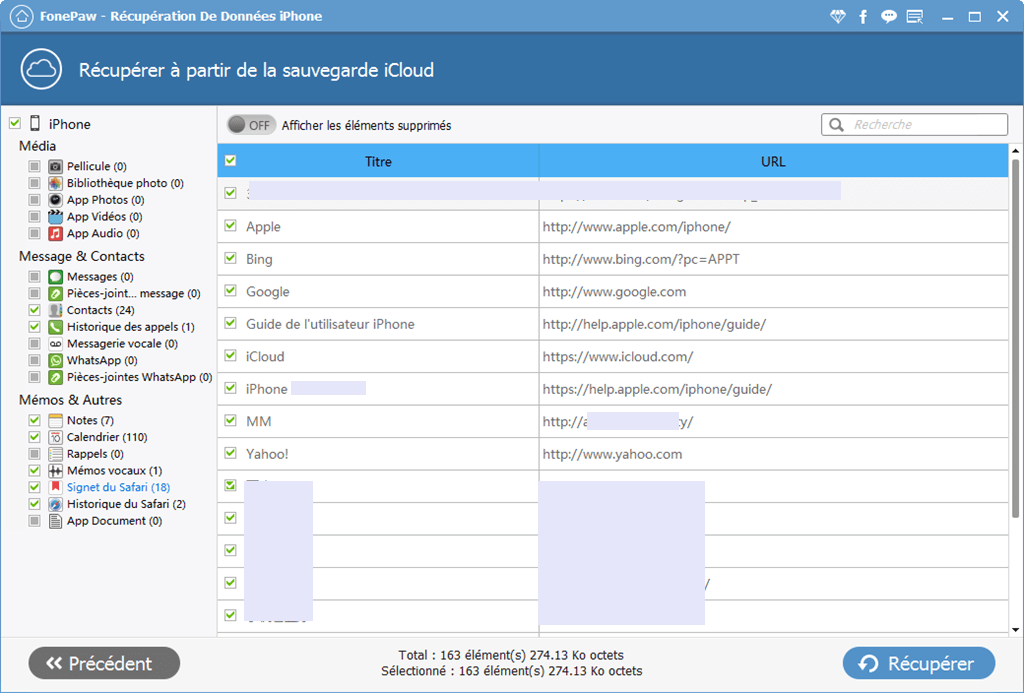The height and width of the screenshot is (693, 1024).
Task: Uncheck the iPhone root checkbox
Action: coord(15,123)
